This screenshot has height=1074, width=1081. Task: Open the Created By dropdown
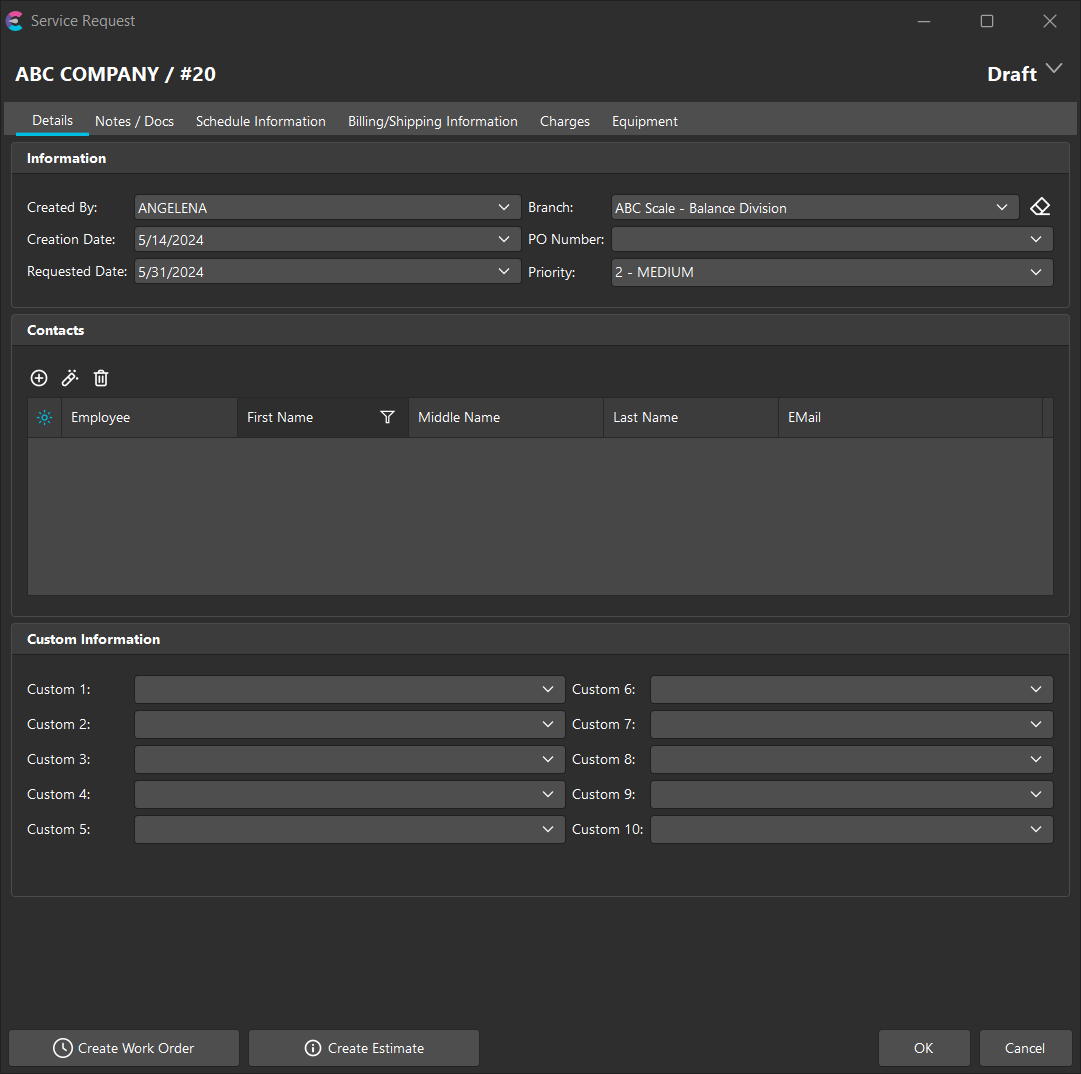503,207
